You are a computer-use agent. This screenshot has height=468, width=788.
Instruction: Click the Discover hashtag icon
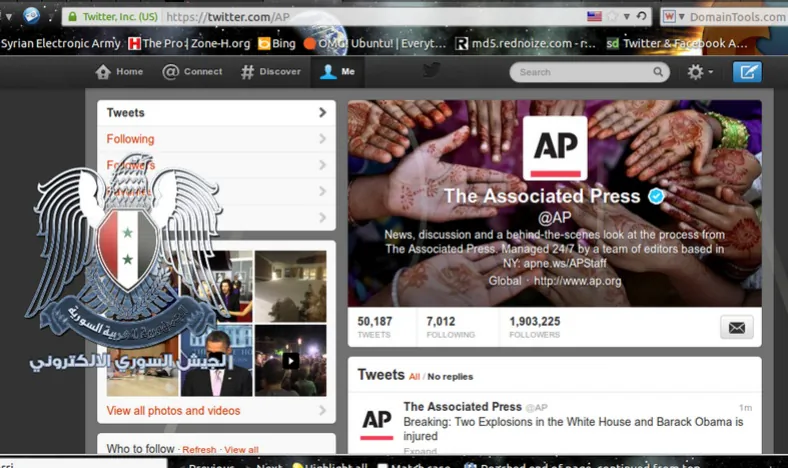click(x=247, y=72)
